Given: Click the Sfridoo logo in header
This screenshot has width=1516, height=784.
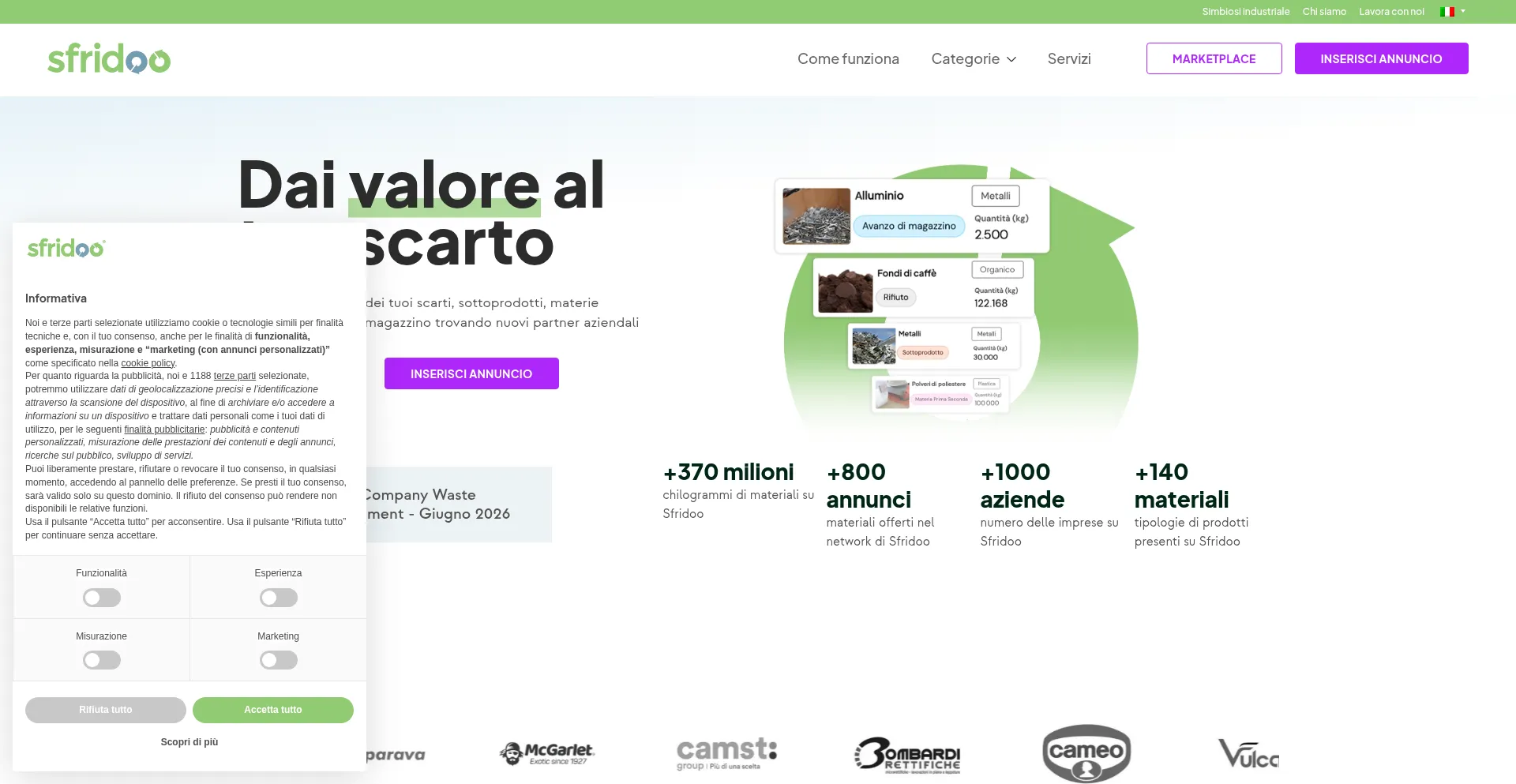Looking at the screenshot, I should click(109, 58).
